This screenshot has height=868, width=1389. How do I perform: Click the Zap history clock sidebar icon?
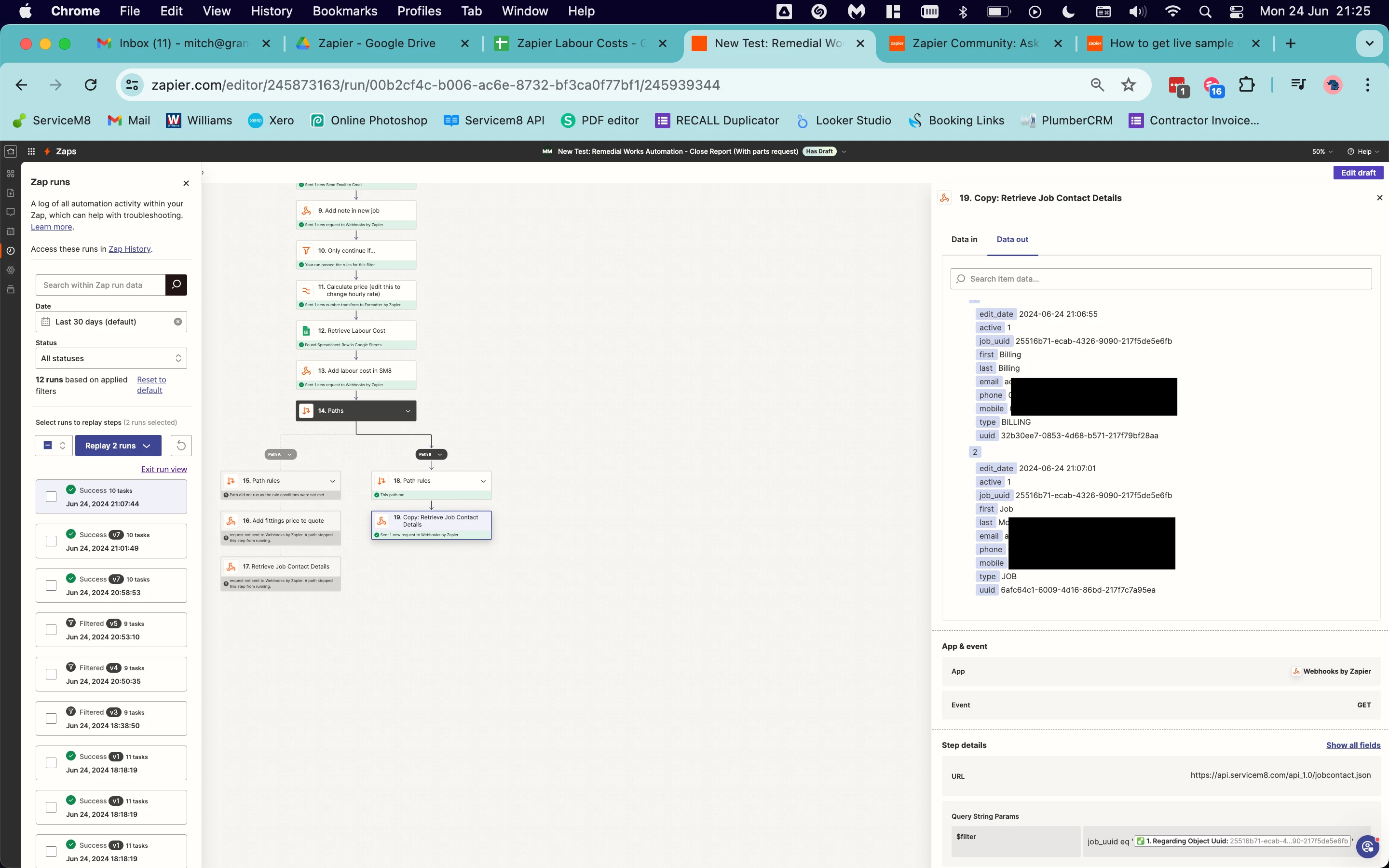[10, 251]
